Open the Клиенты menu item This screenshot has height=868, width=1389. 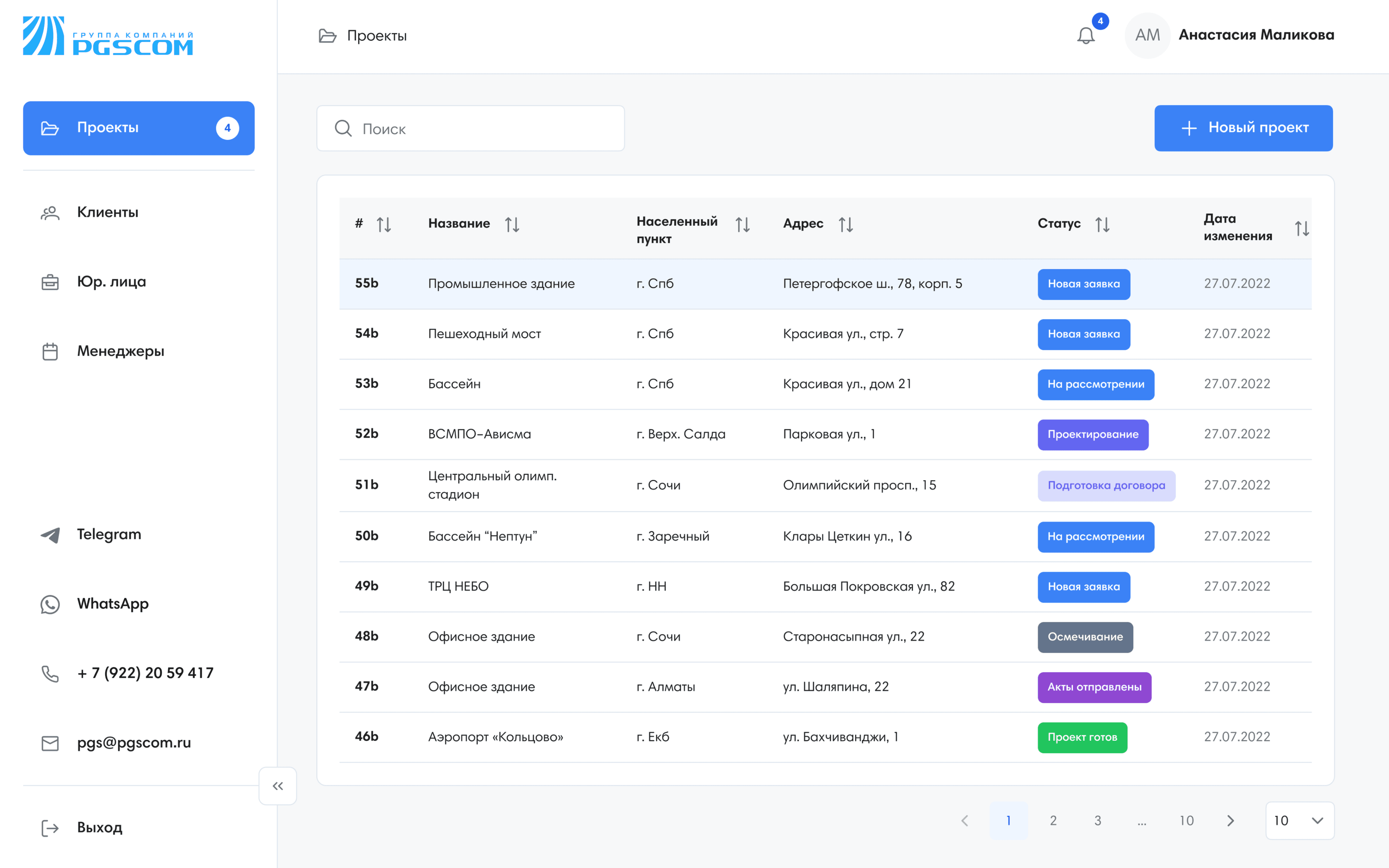pyautogui.click(x=108, y=212)
